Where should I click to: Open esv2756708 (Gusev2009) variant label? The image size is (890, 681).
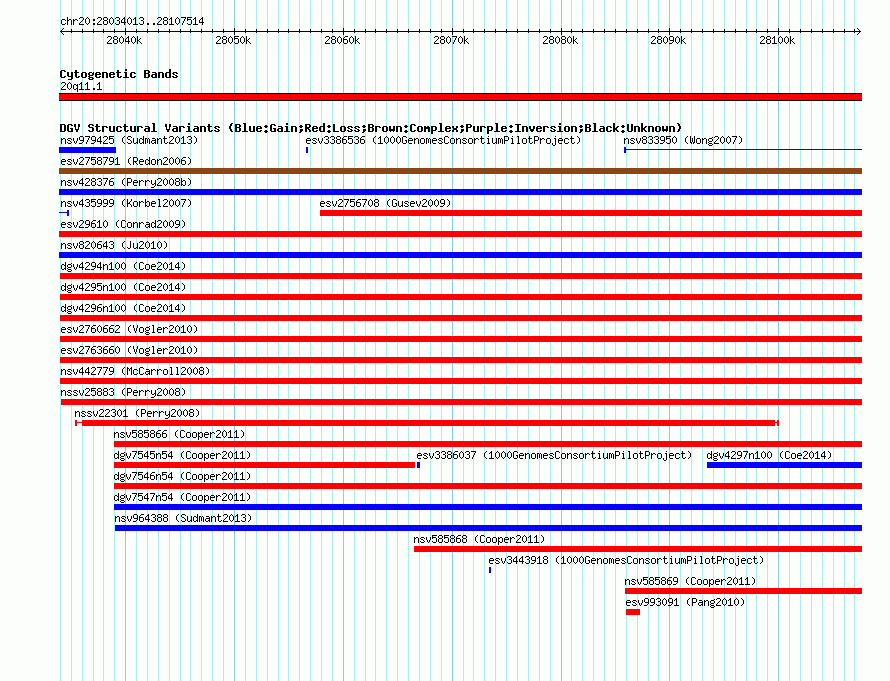click(x=385, y=203)
